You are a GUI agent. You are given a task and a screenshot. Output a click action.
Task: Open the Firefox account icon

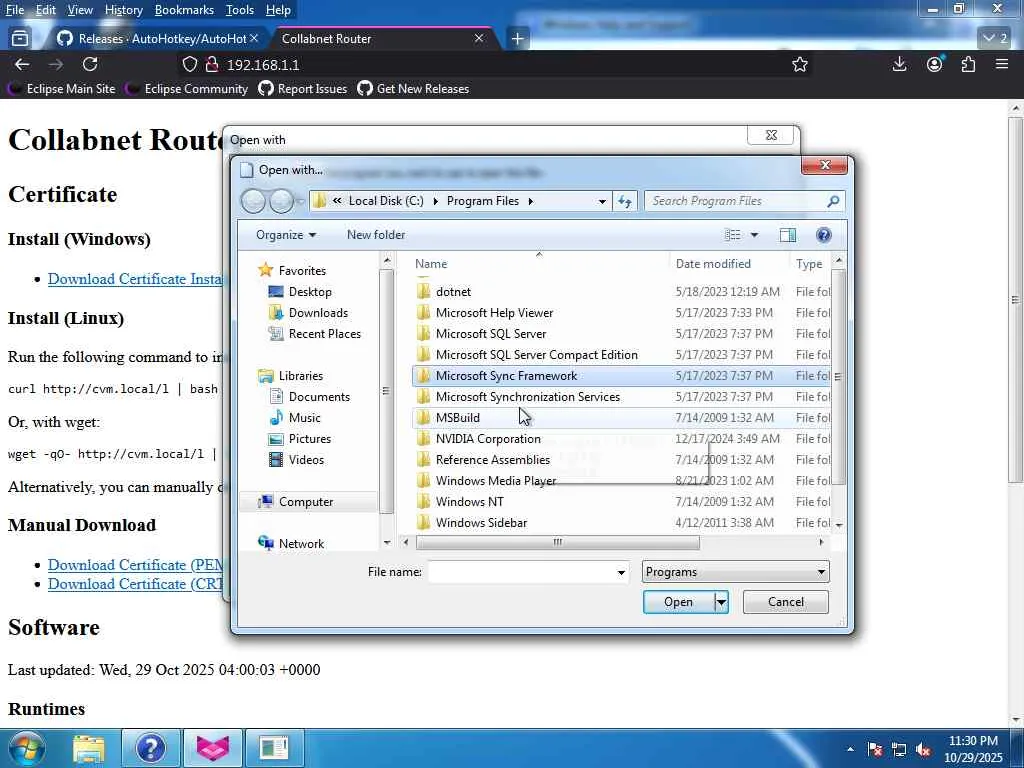point(935,64)
